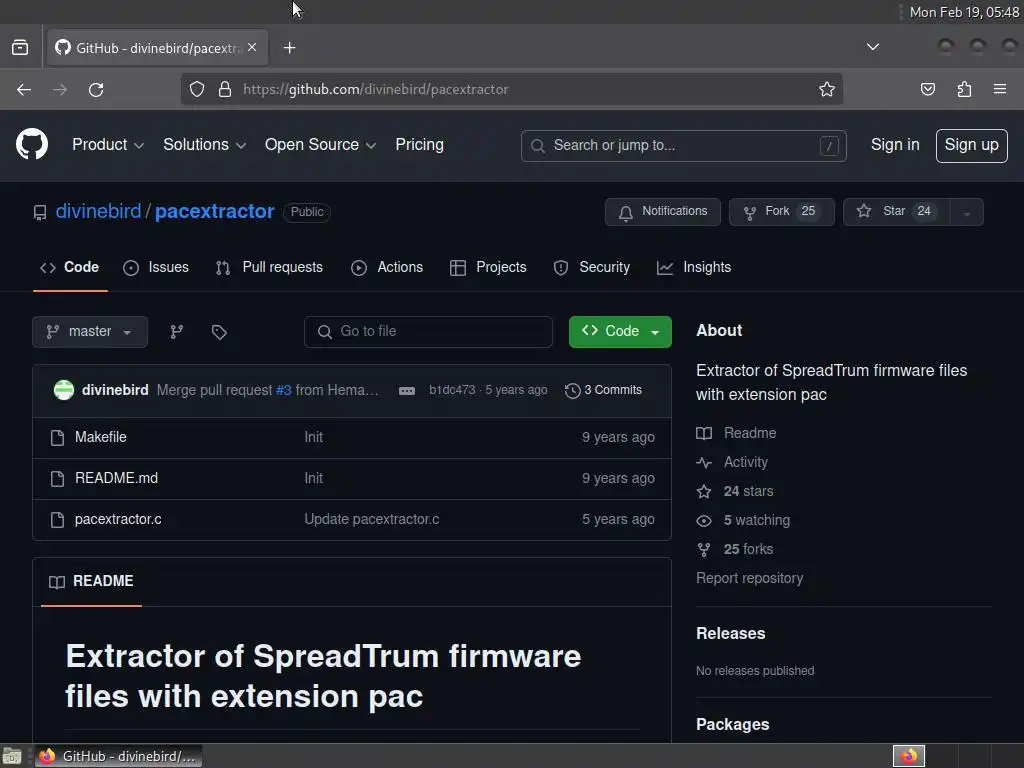The height and width of the screenshot is (768, 1024).
Task: Open the Firefox View icon beside tabs
Action: (20, 48)
